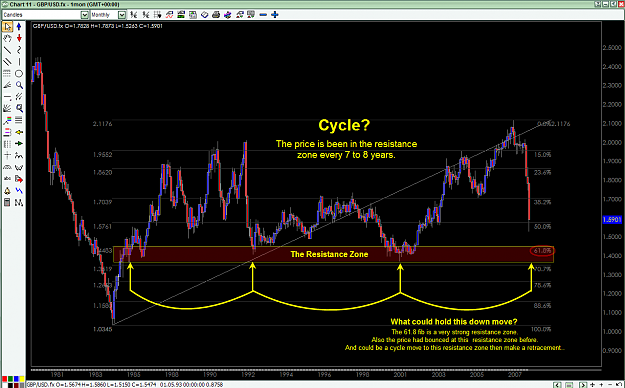Select the dotted Fibonacci retracement lines tool
The image size is (625, 388).
[7, 73]
